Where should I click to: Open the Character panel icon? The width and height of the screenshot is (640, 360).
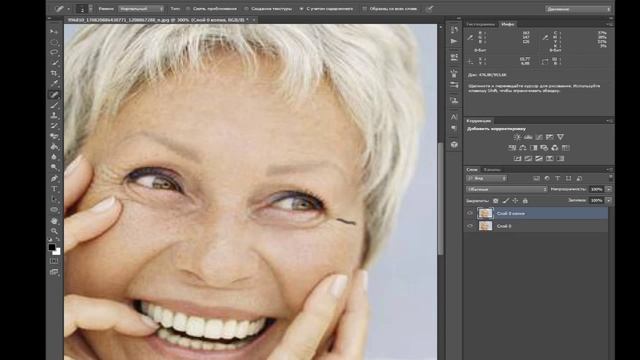454,117
